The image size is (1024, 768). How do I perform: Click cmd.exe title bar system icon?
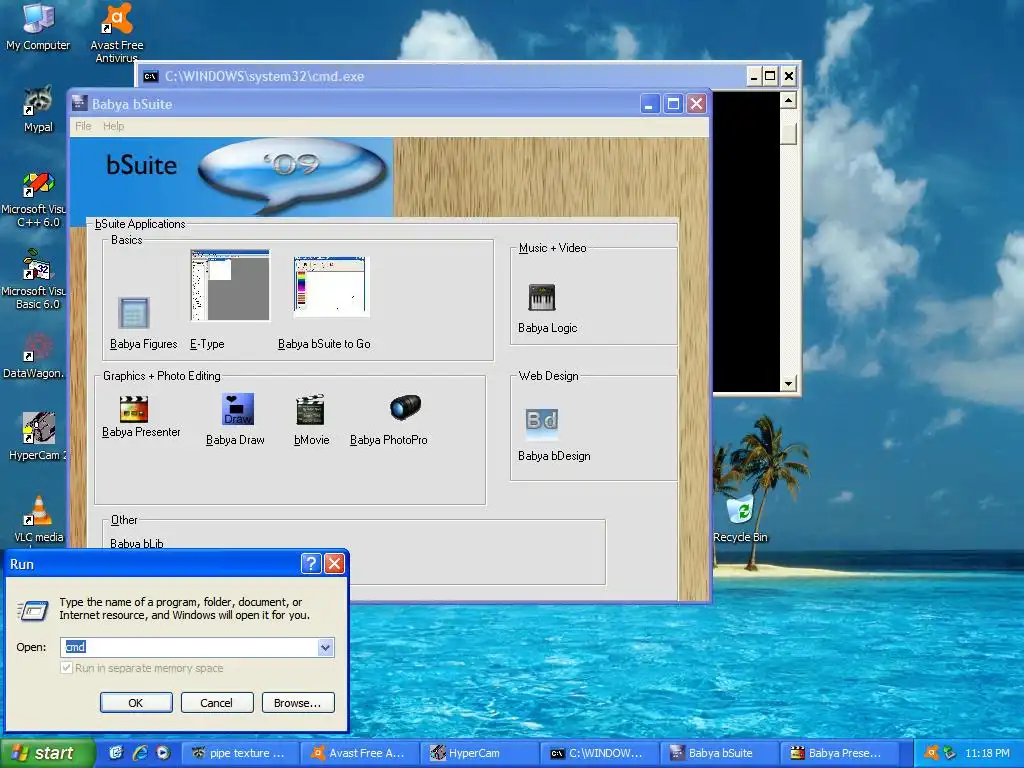[x=151, y=76]
